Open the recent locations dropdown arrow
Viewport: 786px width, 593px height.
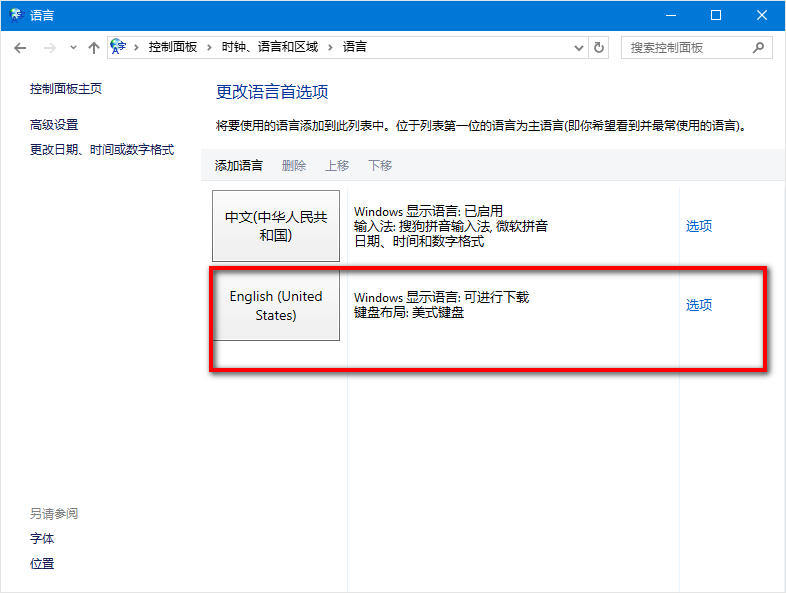(x=73, y=48)
